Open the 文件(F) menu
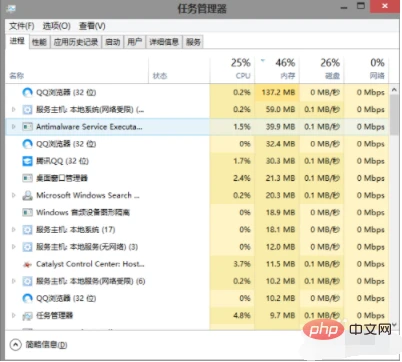402x362 pixels. 22,26
